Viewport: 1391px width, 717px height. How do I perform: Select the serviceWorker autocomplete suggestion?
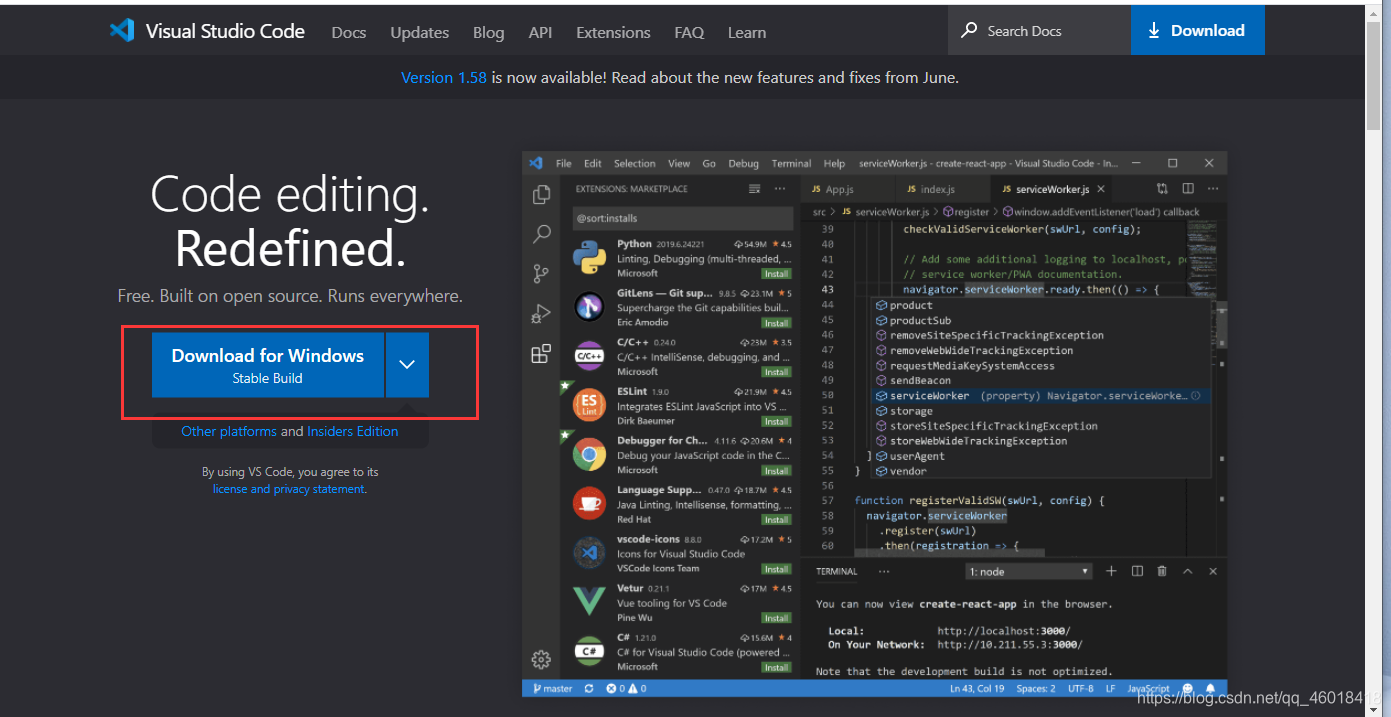[x=1039, y=396]
